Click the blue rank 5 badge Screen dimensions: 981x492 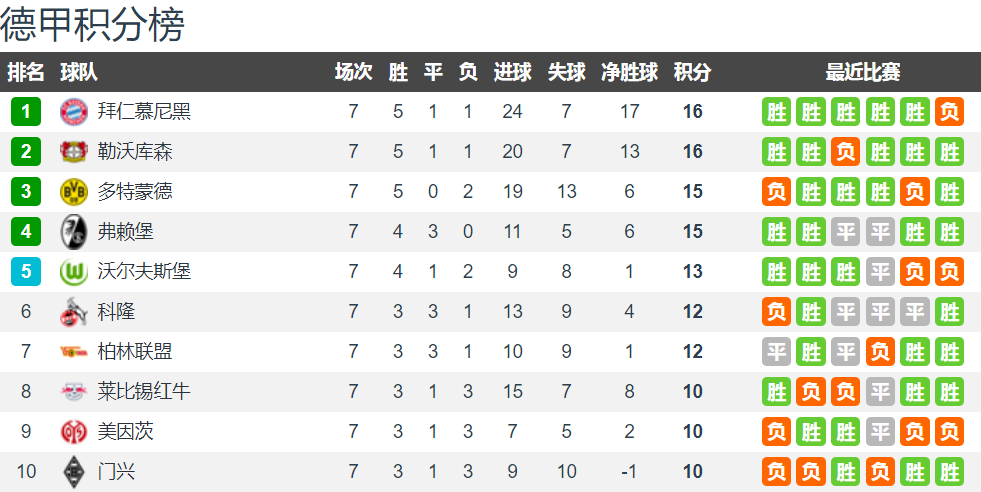pos(26,272)
